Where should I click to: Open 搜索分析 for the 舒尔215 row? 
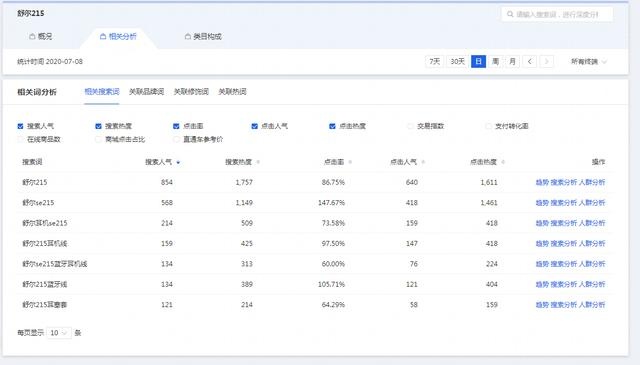(564, 182)
